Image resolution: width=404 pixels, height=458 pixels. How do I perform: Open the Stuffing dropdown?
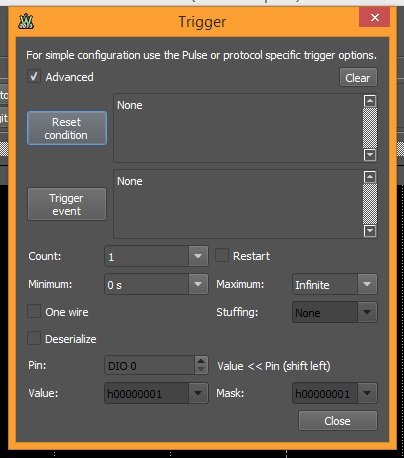coord(335,312)
